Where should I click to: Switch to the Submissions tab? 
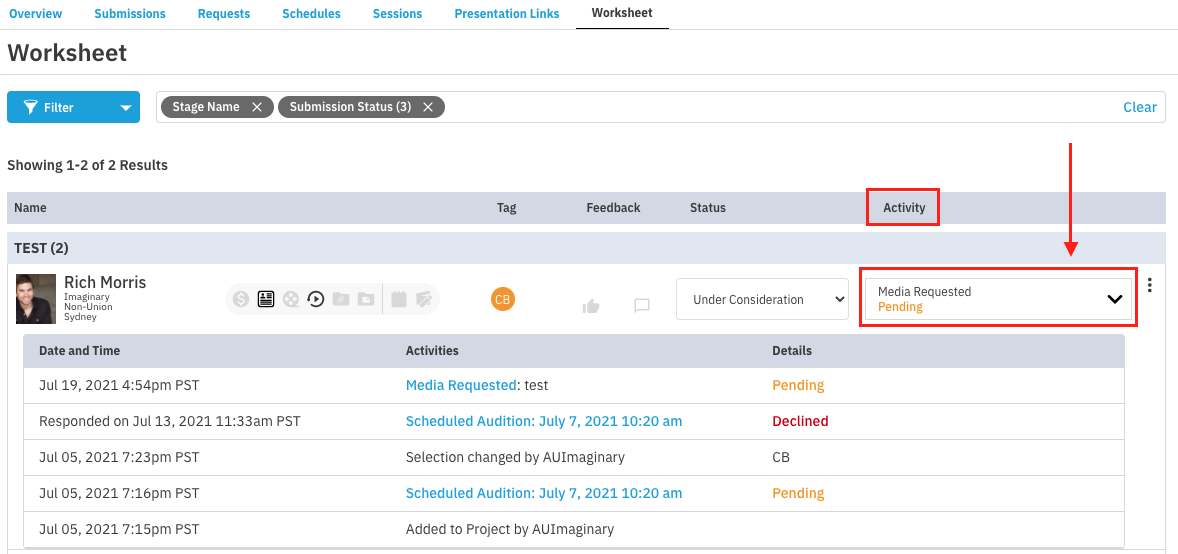click(130, 14)
